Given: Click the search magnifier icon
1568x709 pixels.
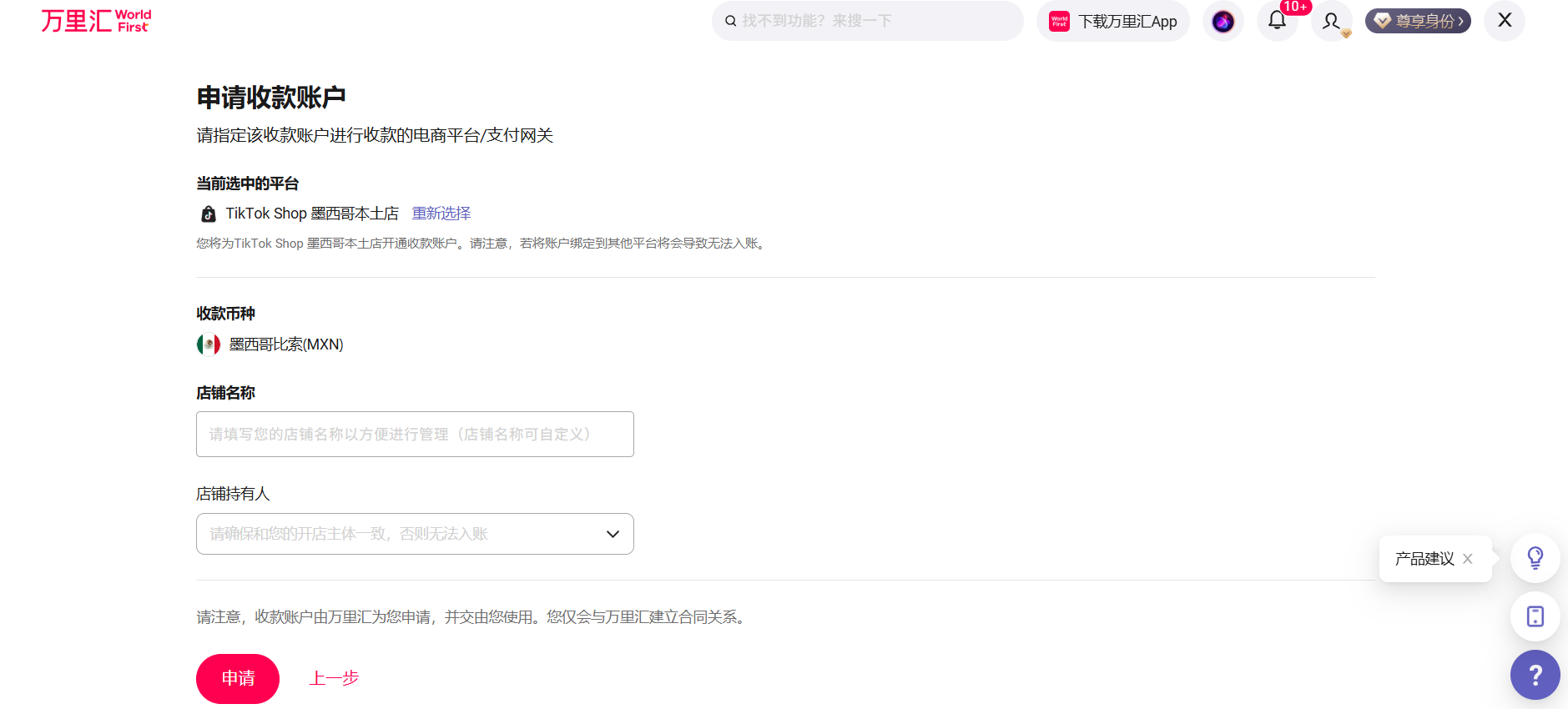Looking at the screenshot, I should (x=731, y=21).
